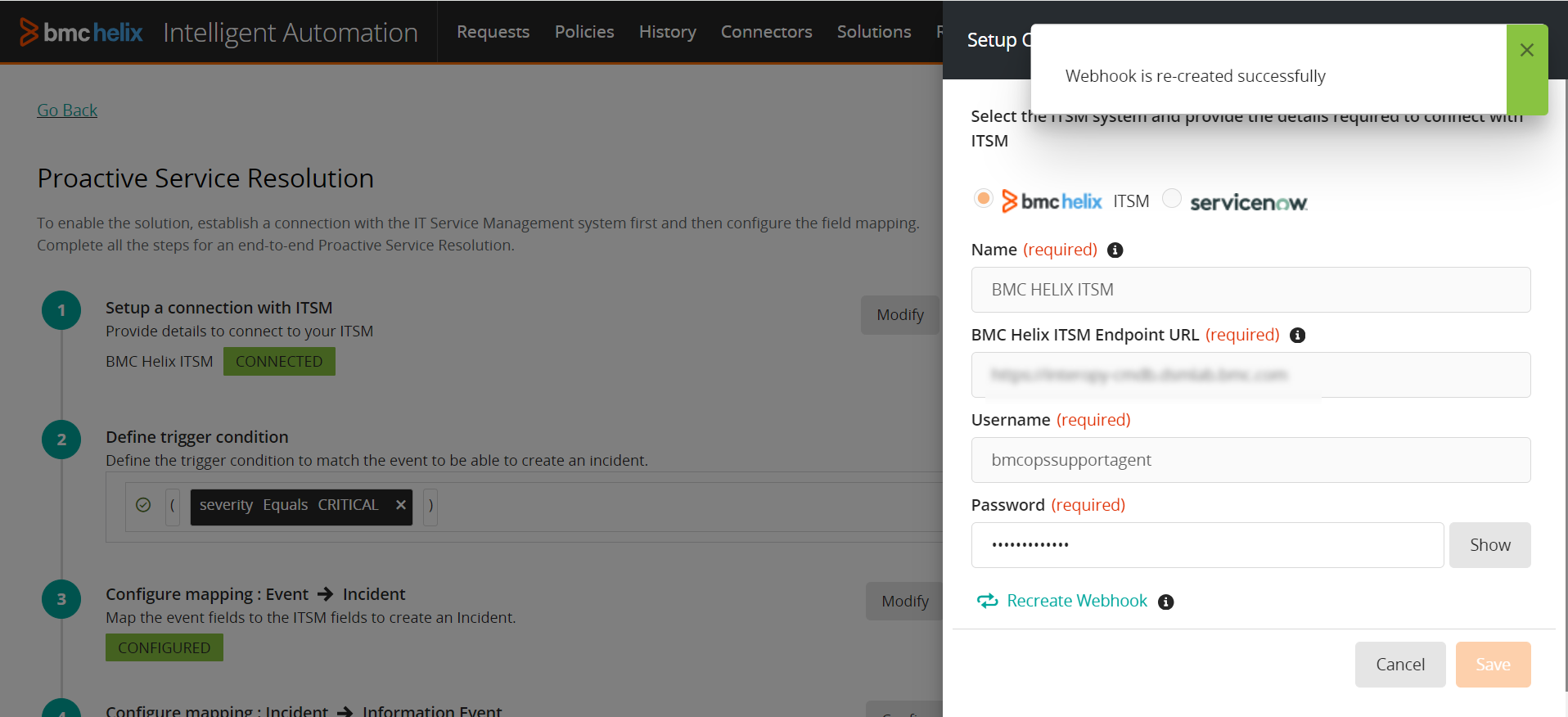Click info icon beside Name field

pos(1115,250)
